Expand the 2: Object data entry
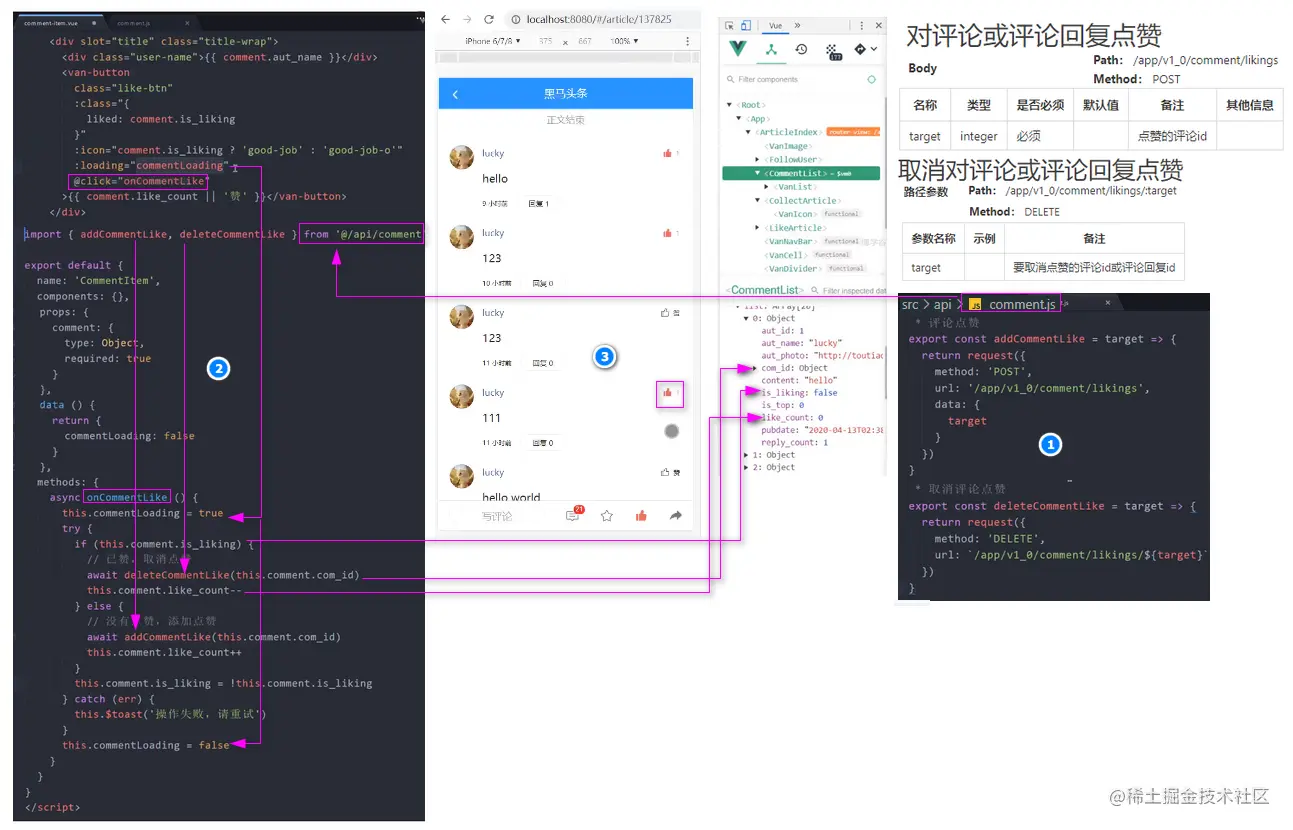Screen dimensions: 1293x830 (747, 467)
